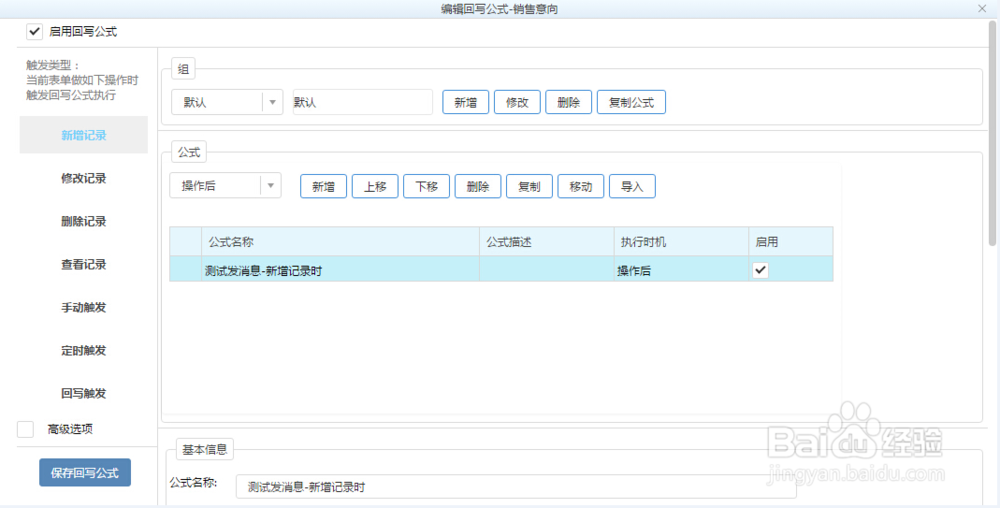Enable the 高级选项 checkbox

coord(26,429)
